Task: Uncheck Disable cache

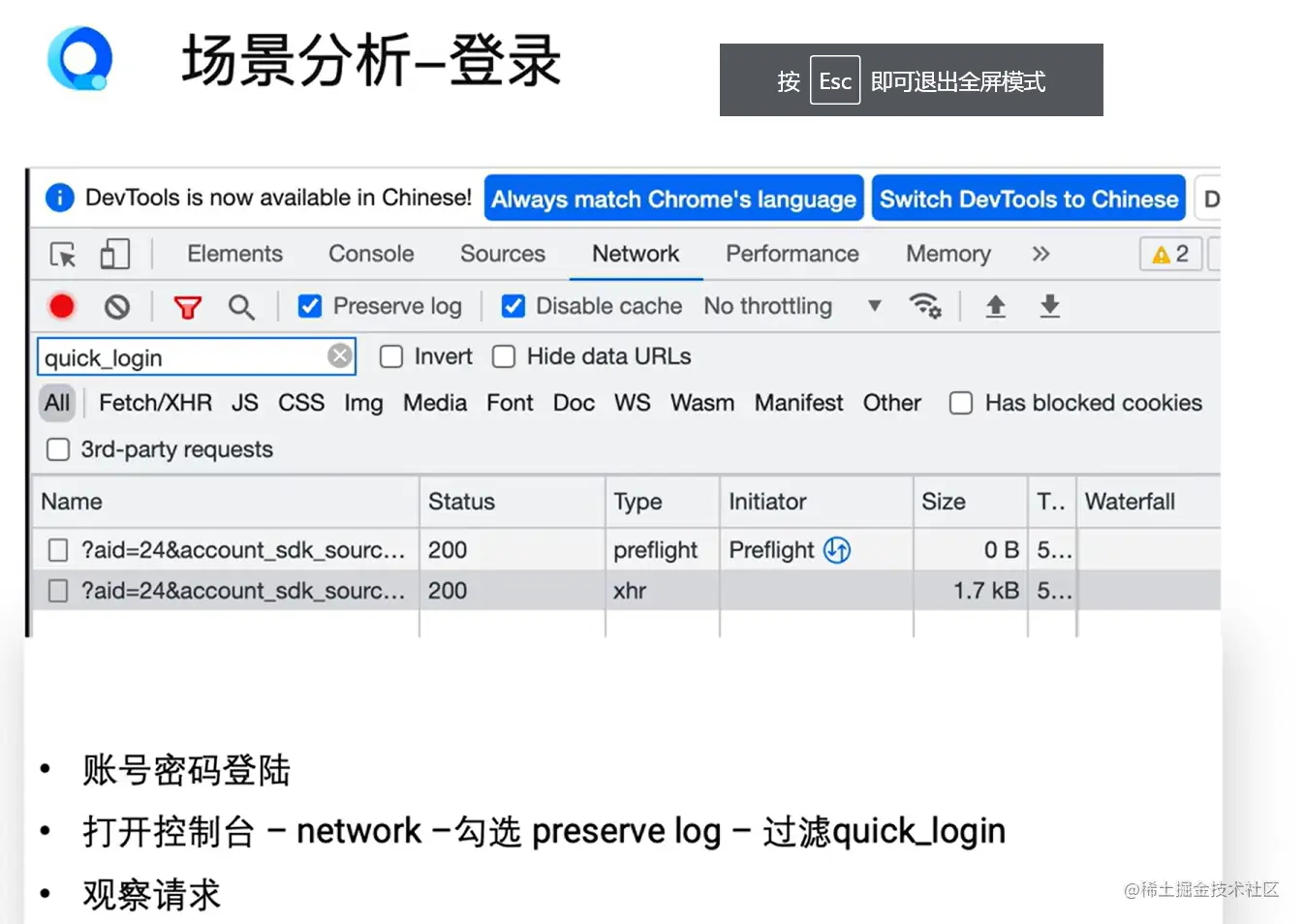Action: click(x=512, y=305)
